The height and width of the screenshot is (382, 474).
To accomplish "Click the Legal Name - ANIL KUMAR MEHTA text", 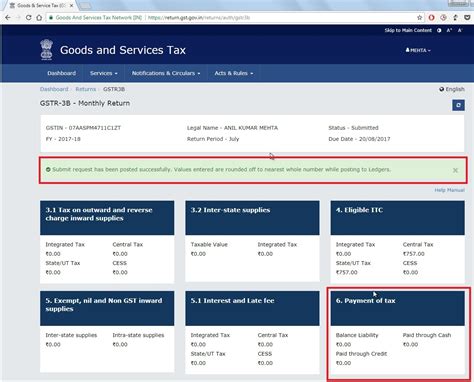I will (x=232, y=128).
